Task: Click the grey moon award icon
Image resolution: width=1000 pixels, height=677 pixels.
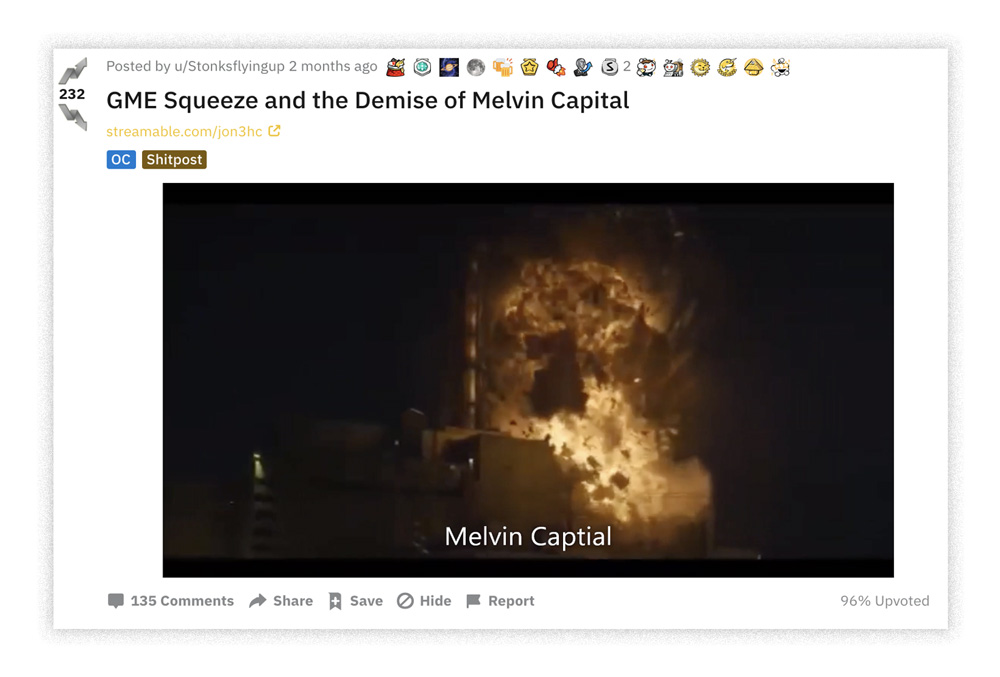Action: (476, 67)
